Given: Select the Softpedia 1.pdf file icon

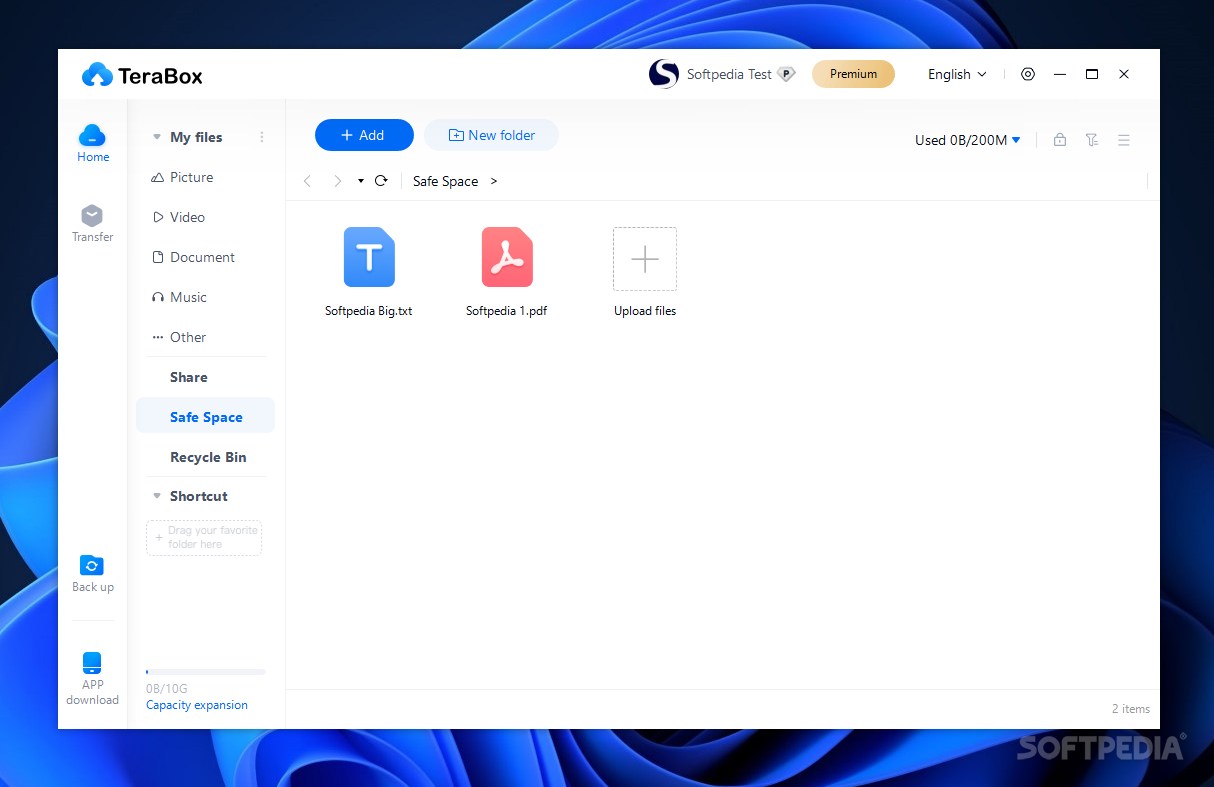Looking at the screenshot, I should click(x=507, y=257).
